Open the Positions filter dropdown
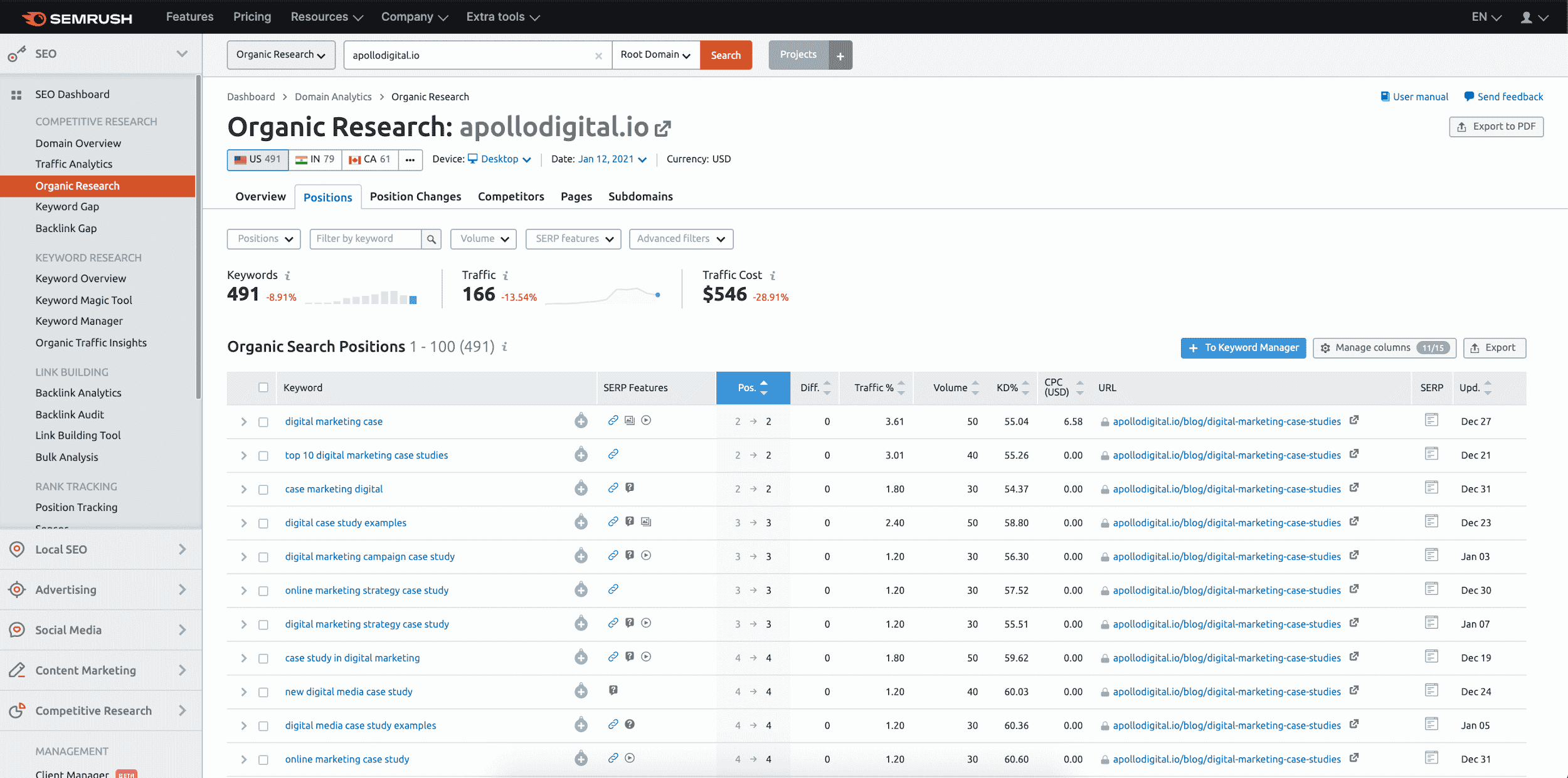This screenshot has width=1568, height=778. [x=264, y=239]
